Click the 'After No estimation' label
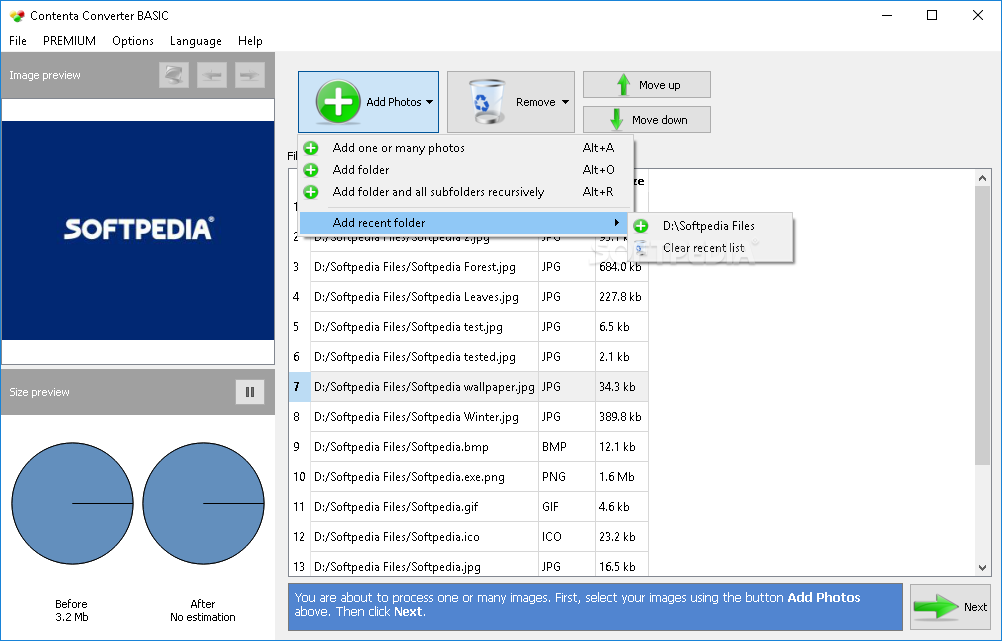Screen dimensions: 1002x641 [x=203, y=610]
